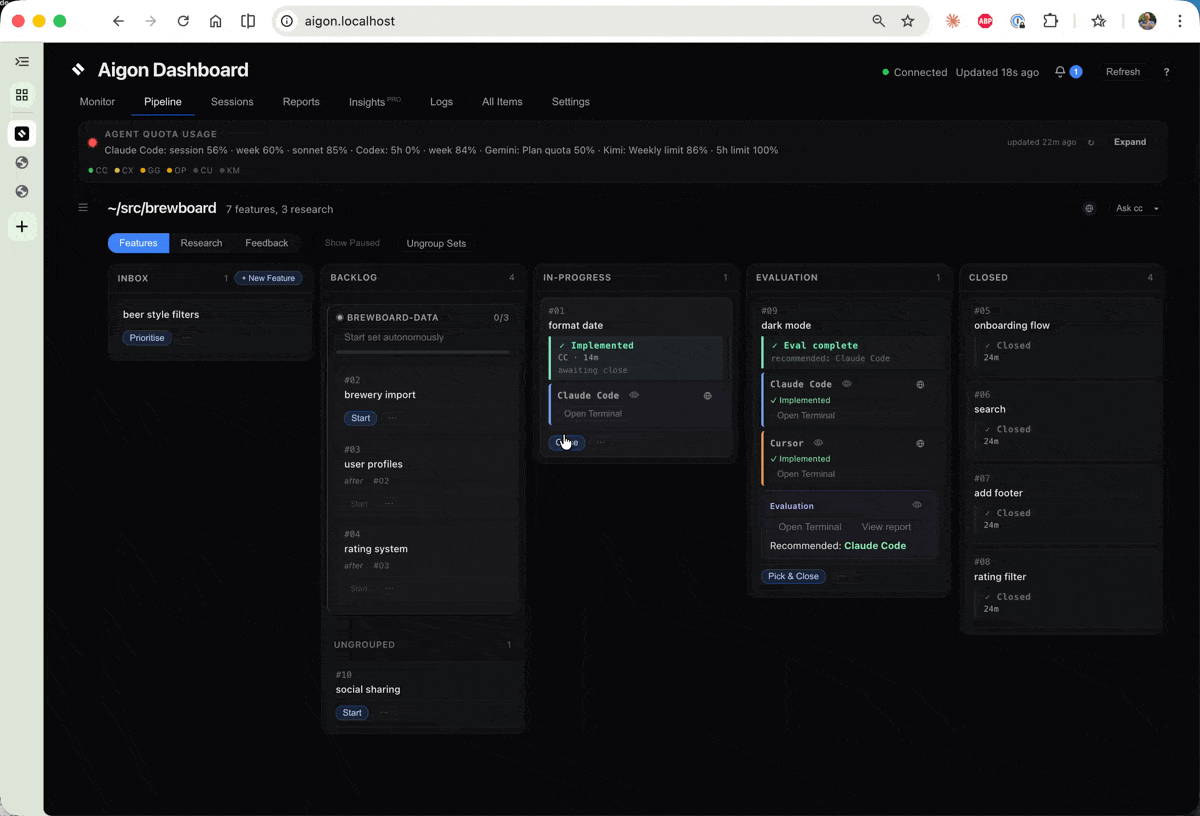Image resolution: width=1200 pixels, height=816 pixels.
Task: Refresh agent quota with the small reload icon
Action: 1091,142
